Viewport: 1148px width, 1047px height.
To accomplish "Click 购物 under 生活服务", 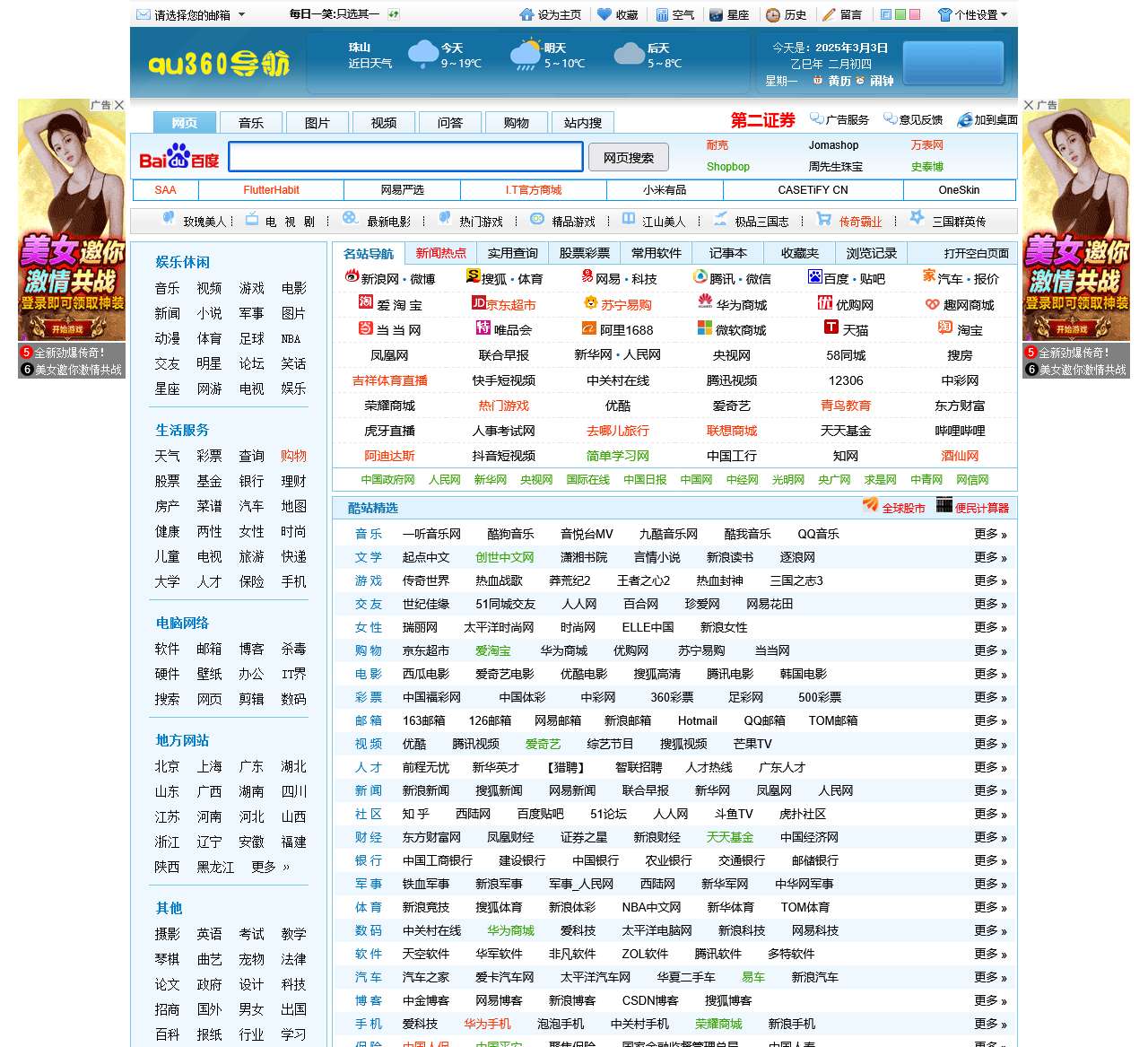I will [x=293, y=456].
